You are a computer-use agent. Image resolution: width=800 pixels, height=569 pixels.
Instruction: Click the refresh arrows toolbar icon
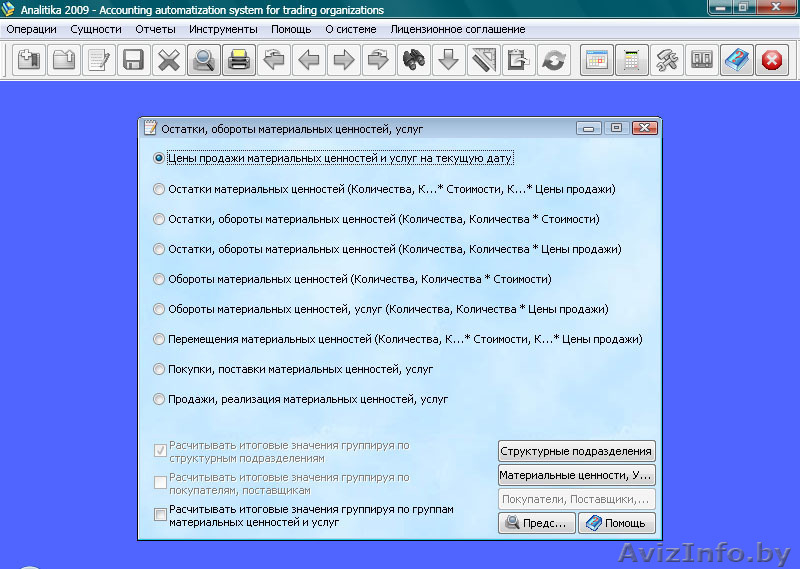click(552, 61)
